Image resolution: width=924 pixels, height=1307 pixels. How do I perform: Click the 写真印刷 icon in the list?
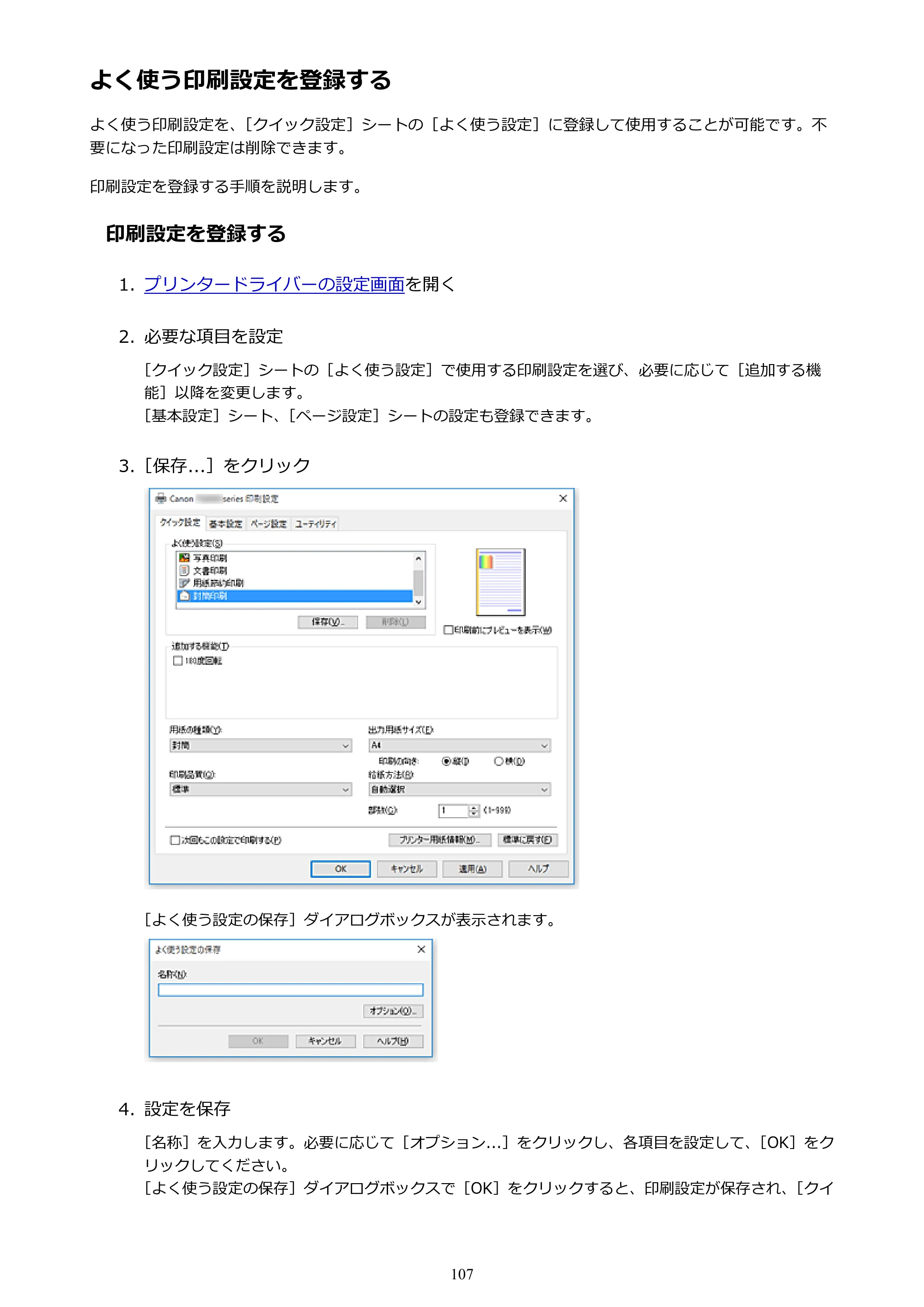click(184, 558)
